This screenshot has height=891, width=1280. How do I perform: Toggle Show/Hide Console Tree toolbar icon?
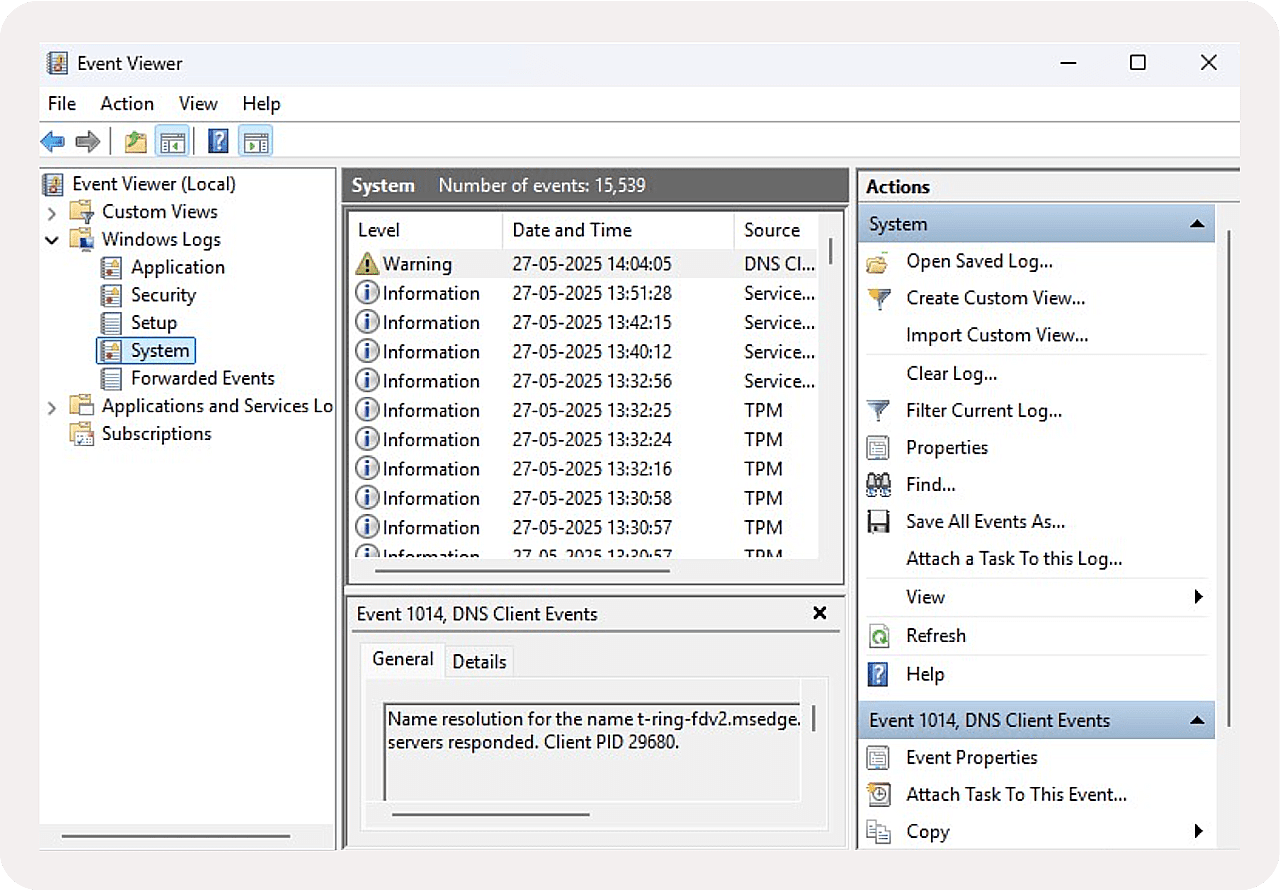point(172,142)
